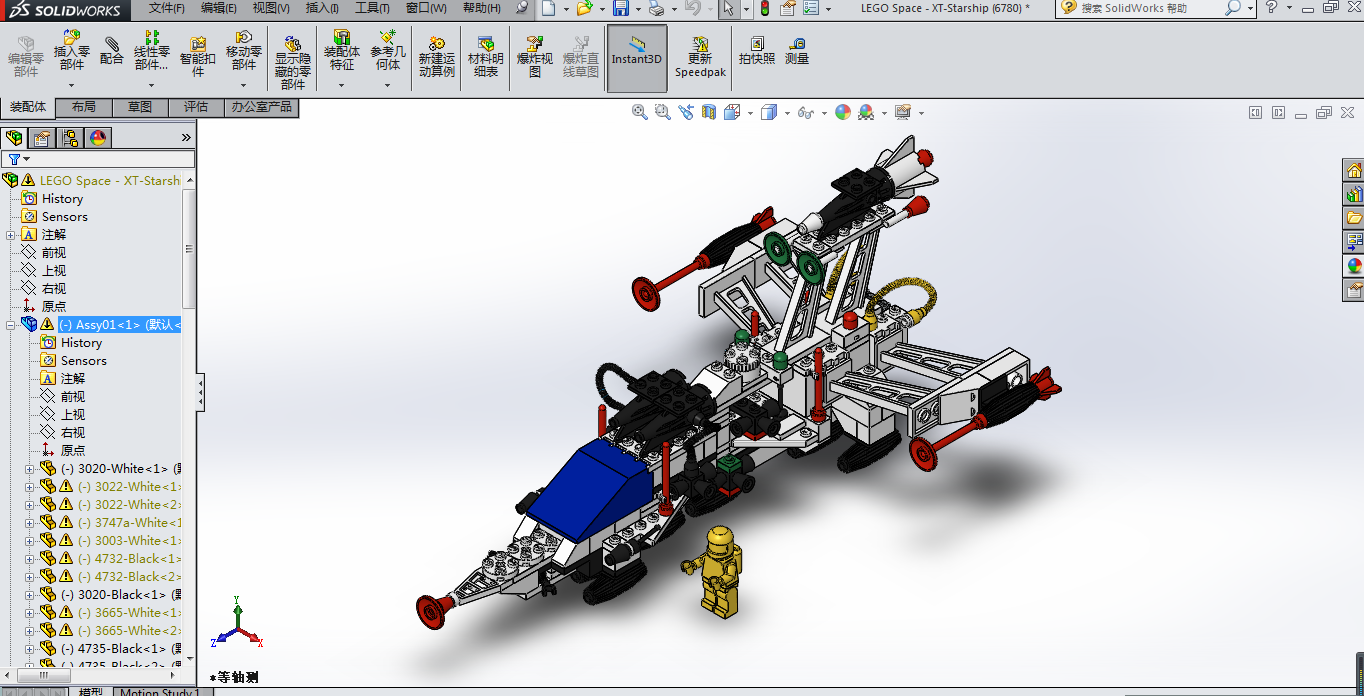Open Appearances task pane color ball

1354,266
